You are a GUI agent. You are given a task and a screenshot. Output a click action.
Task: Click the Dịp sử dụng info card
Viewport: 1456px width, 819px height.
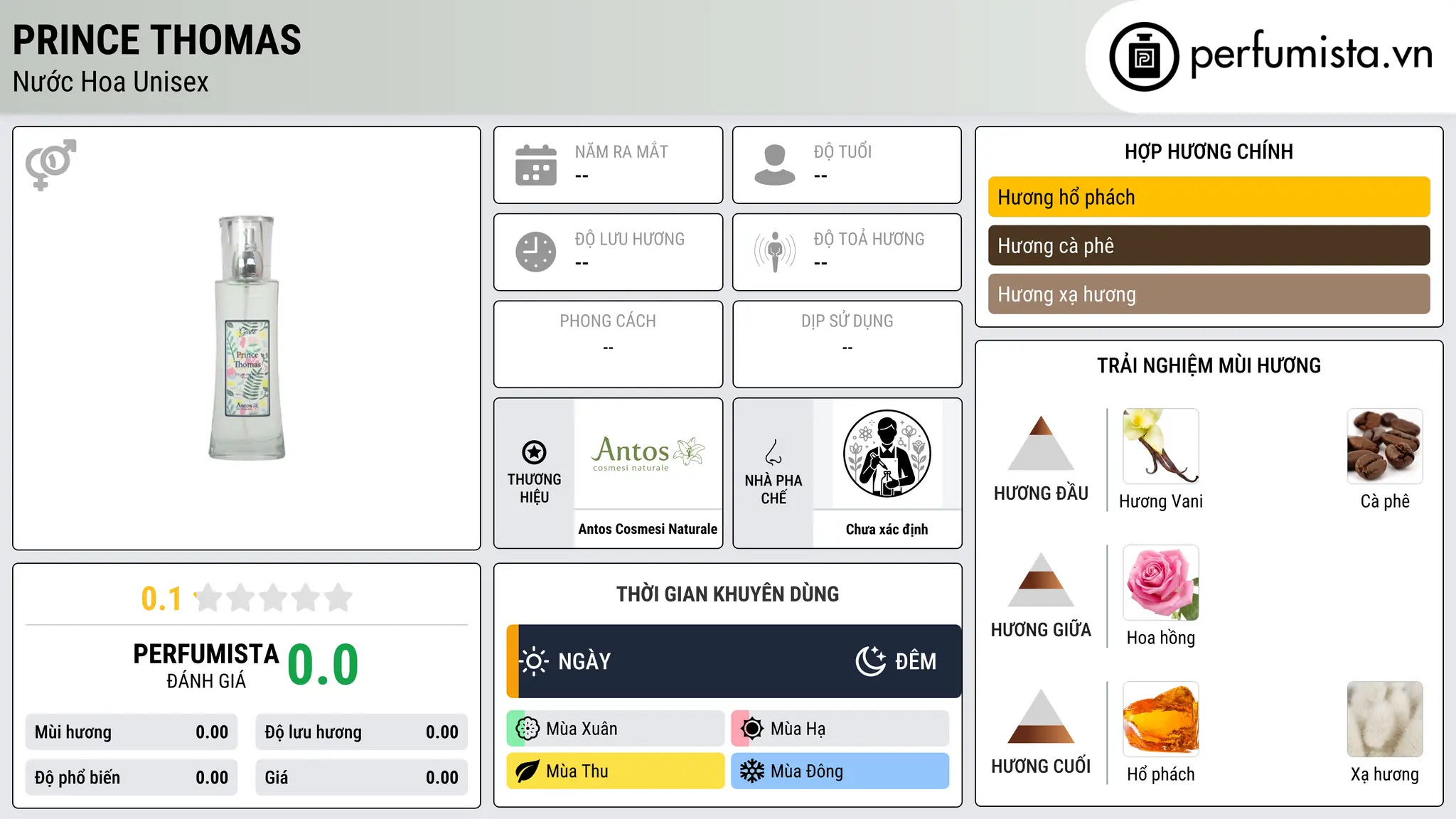pyautogui.click(x=847, y=344)
